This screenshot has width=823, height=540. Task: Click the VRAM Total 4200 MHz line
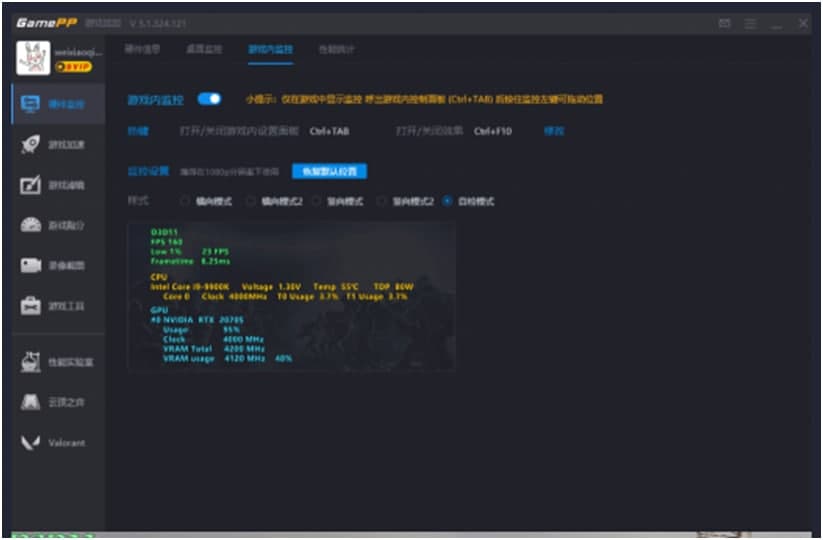(214, 349)
